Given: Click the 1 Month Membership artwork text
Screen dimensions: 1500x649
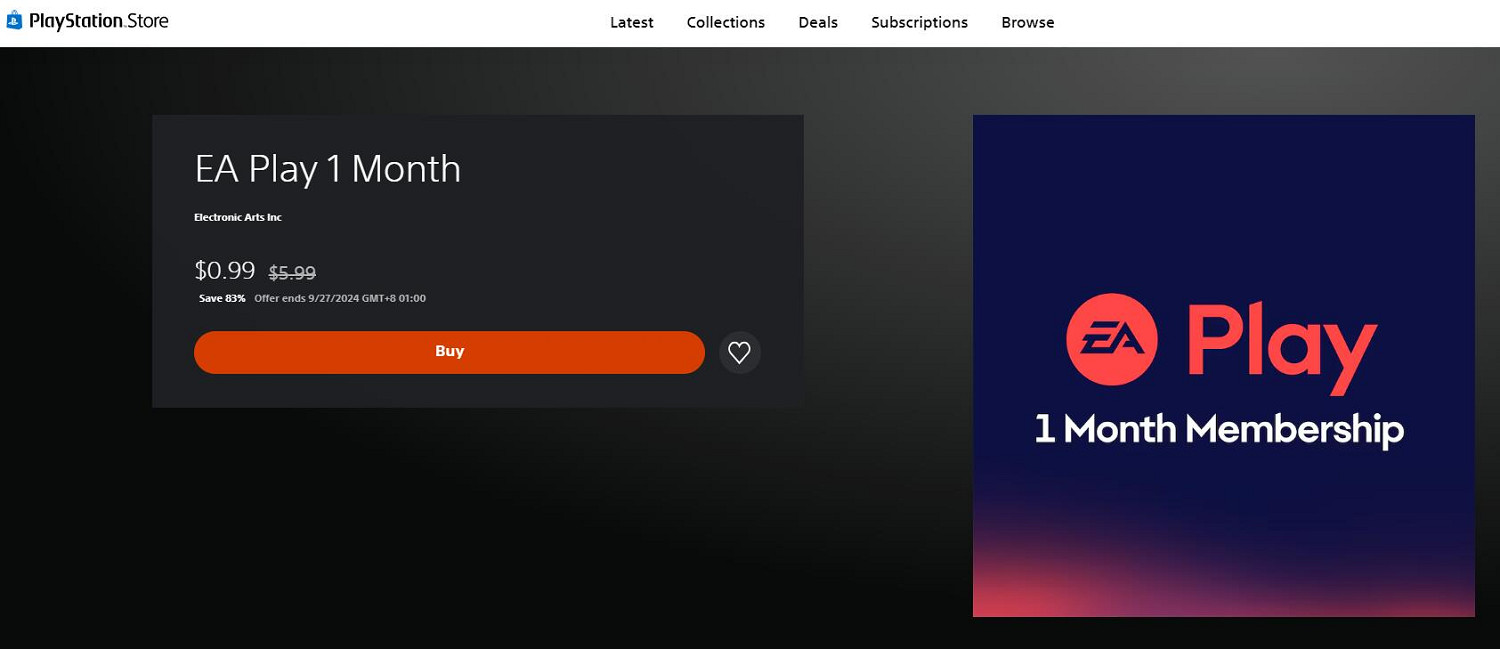Looking at the screenshot, I should pos(1218,429).
